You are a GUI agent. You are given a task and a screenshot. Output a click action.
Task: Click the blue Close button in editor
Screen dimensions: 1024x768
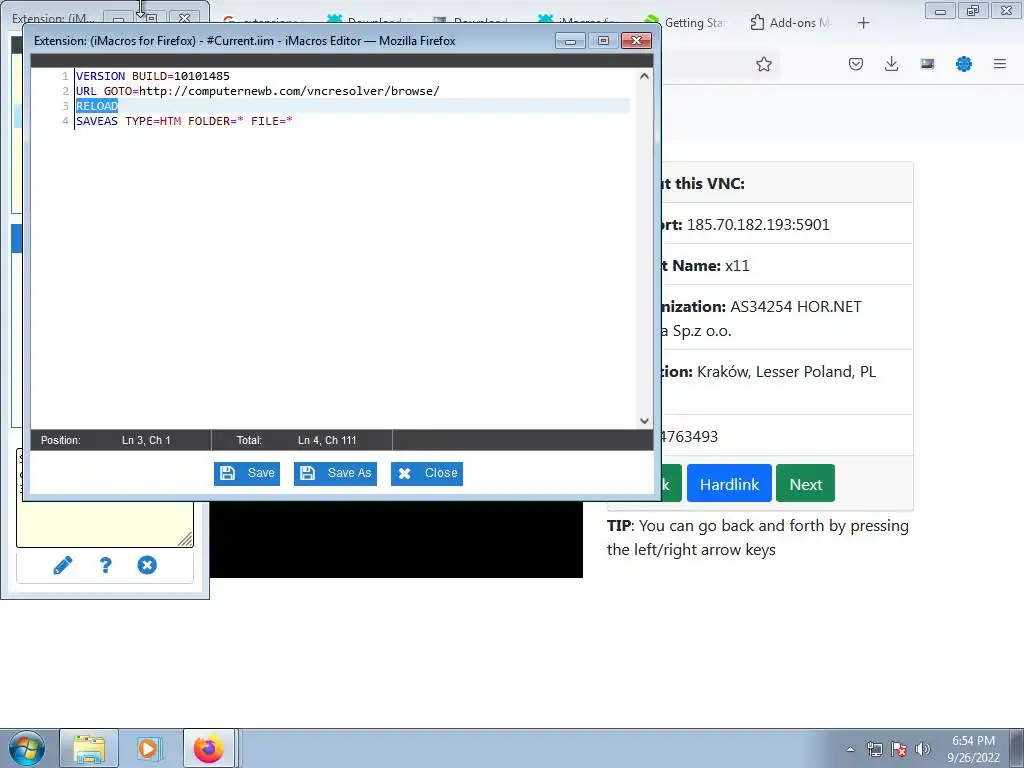[x=427, y=473]
